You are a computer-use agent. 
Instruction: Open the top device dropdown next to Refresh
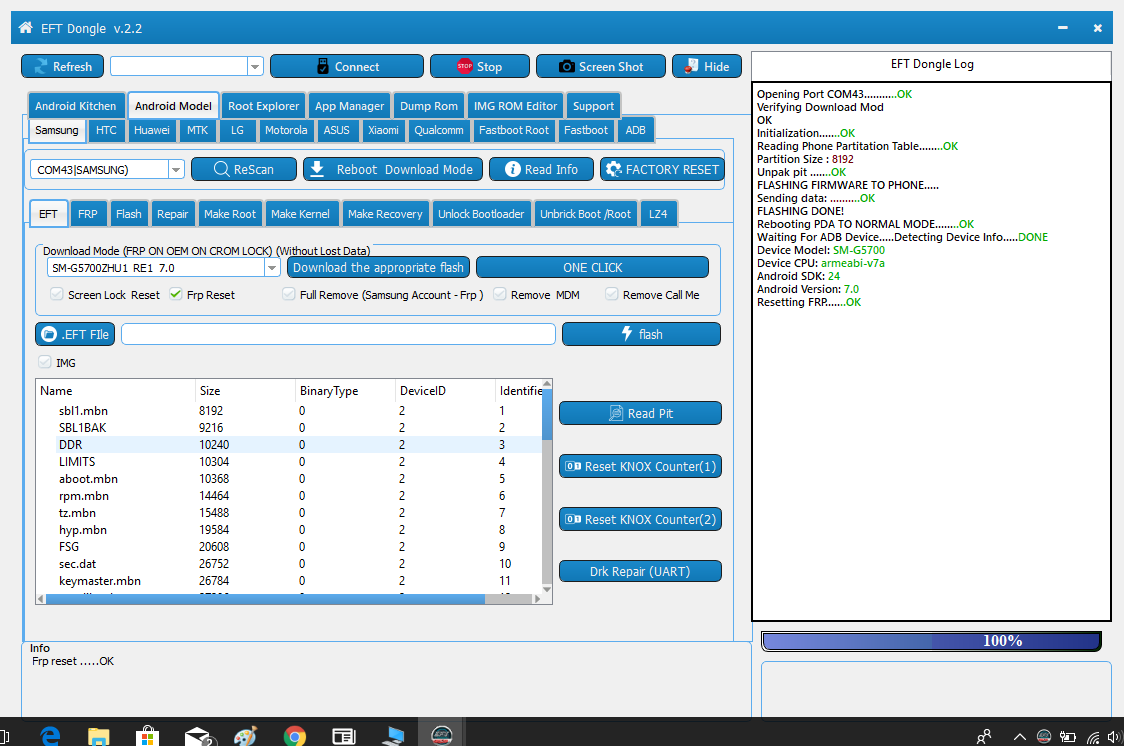(x=255, y=67)
